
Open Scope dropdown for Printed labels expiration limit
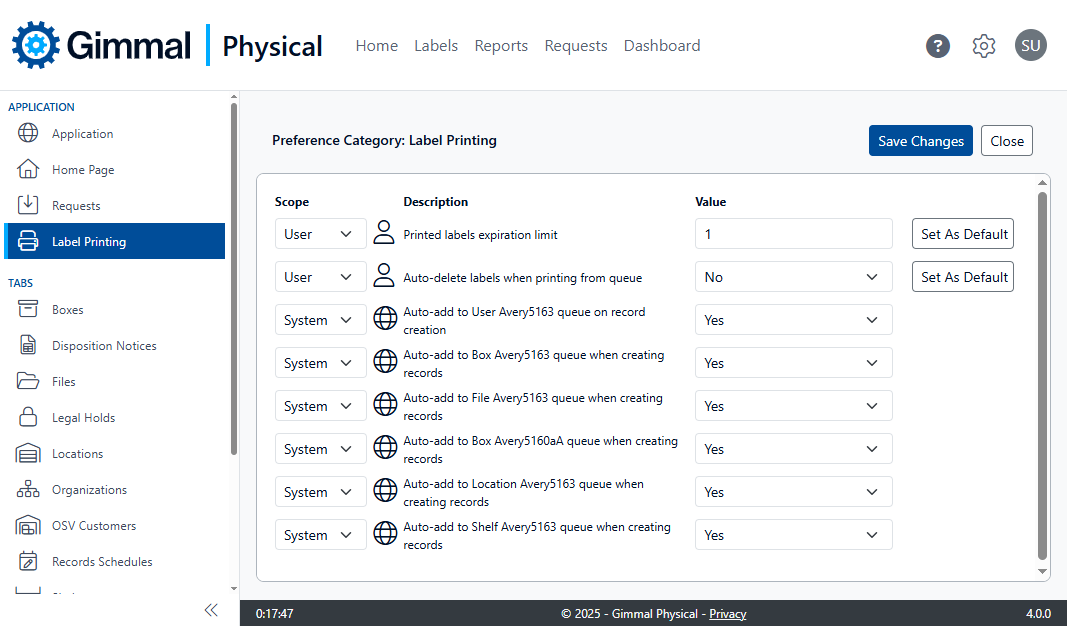(x=320, y=234)
